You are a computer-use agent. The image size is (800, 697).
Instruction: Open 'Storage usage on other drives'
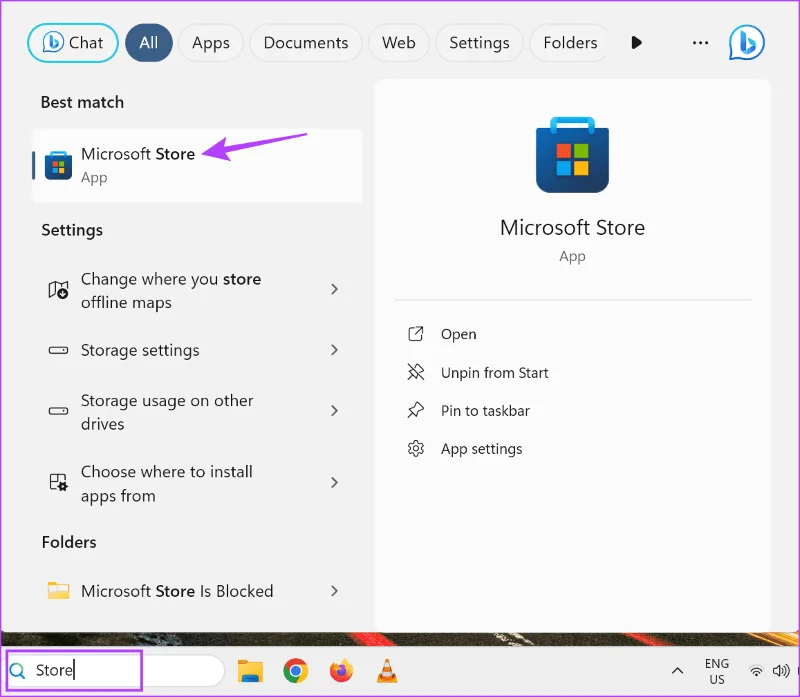click(197, 412)
